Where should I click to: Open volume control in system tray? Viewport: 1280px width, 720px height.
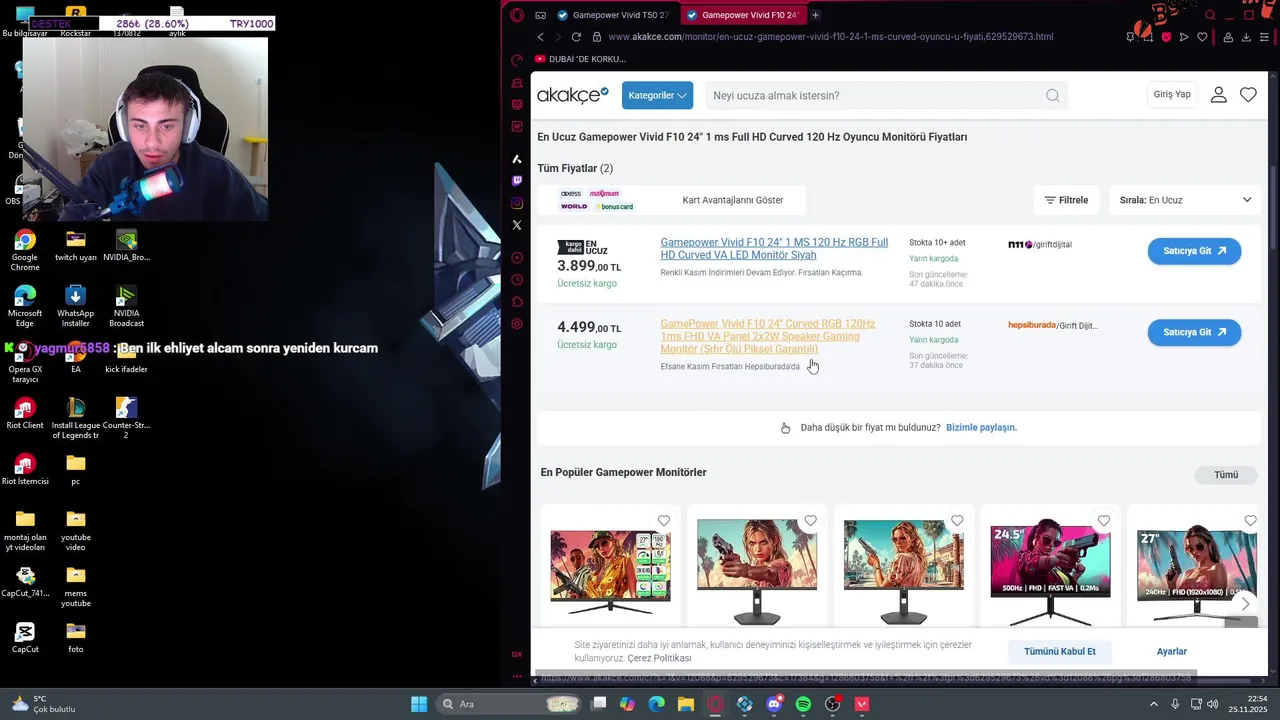click(x=1212, y=704)
